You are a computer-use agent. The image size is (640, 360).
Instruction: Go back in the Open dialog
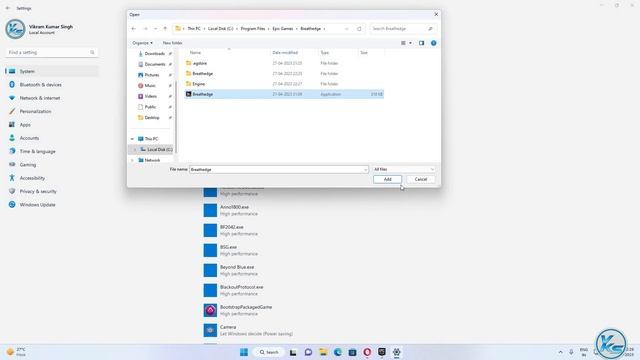pos(133,29)
